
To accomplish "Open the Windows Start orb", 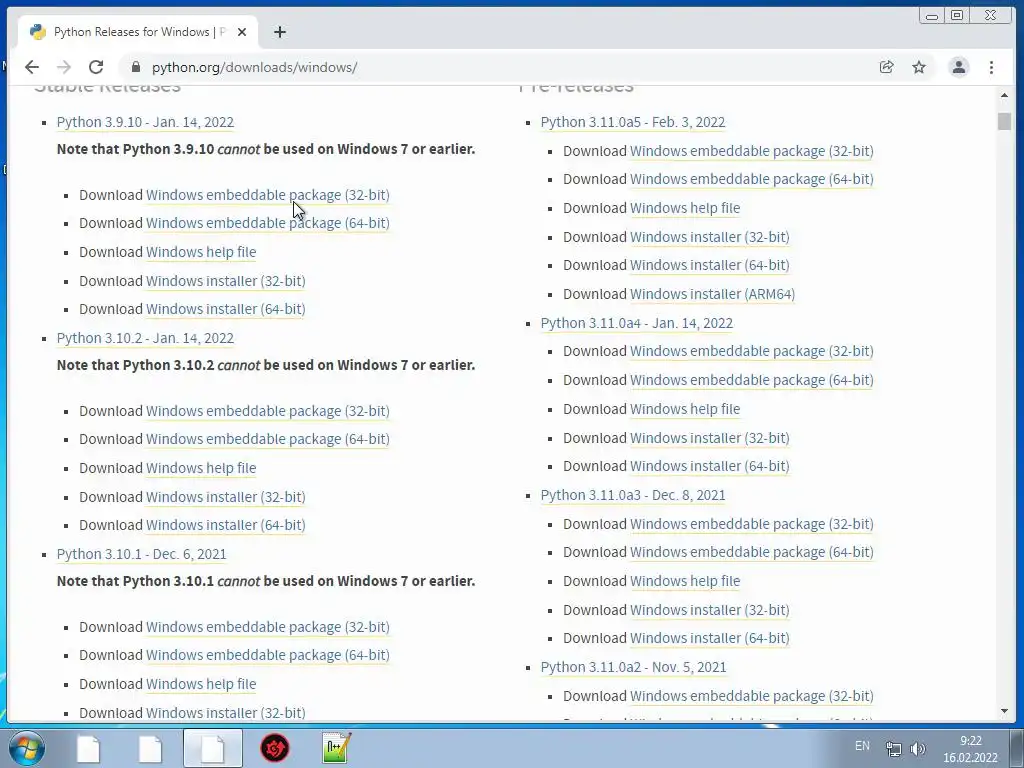I will click(x=27, y=748).
